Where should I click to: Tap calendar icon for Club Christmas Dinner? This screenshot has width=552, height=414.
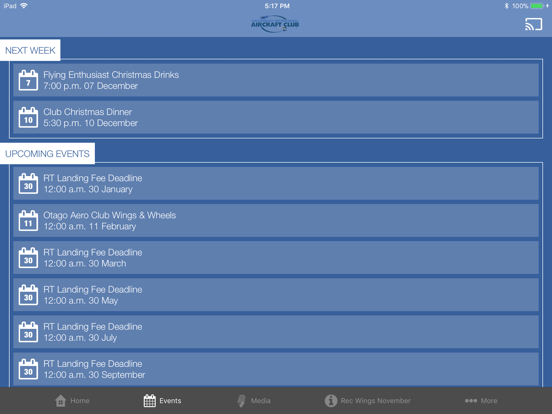click(x=28, y=117)
